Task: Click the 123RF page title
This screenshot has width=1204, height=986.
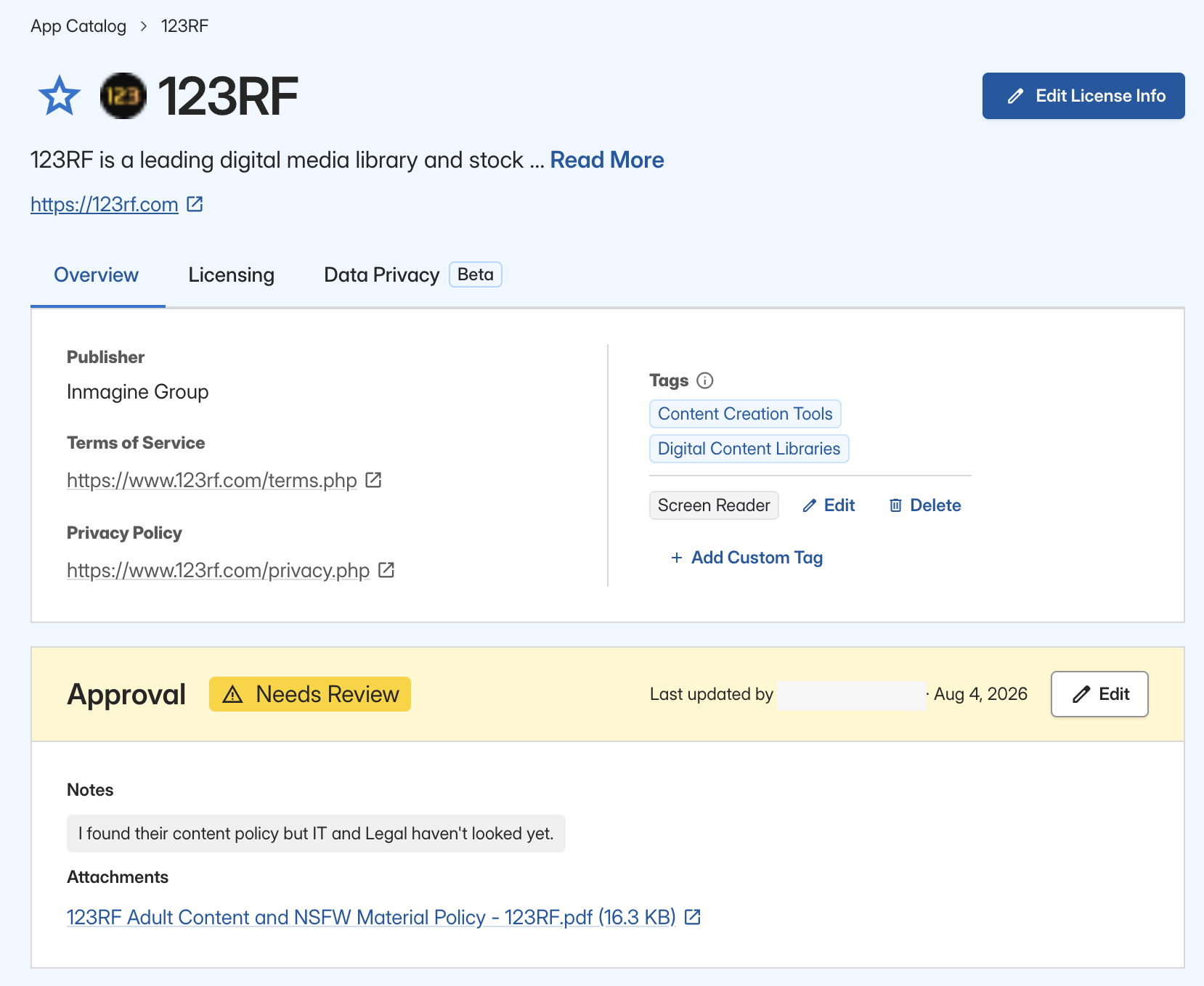Action: pyautogui.click(x=227, y=96)
